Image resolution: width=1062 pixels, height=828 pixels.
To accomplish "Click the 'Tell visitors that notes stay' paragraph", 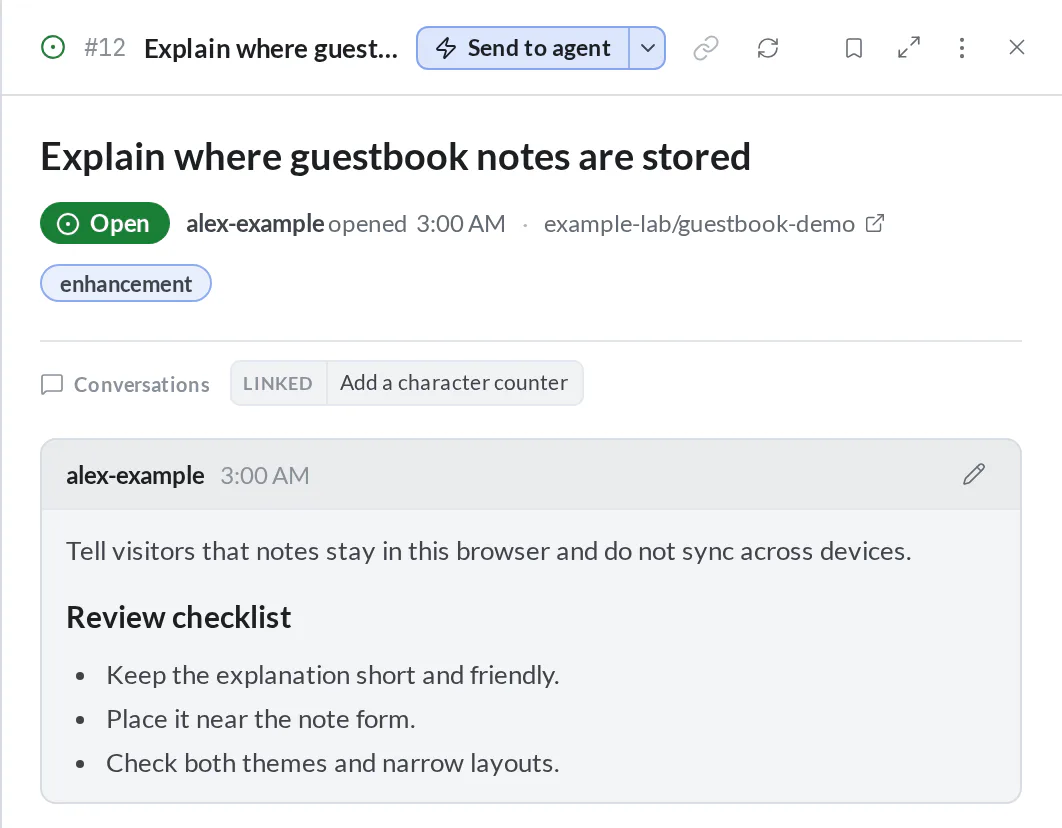I will [489, 552].
